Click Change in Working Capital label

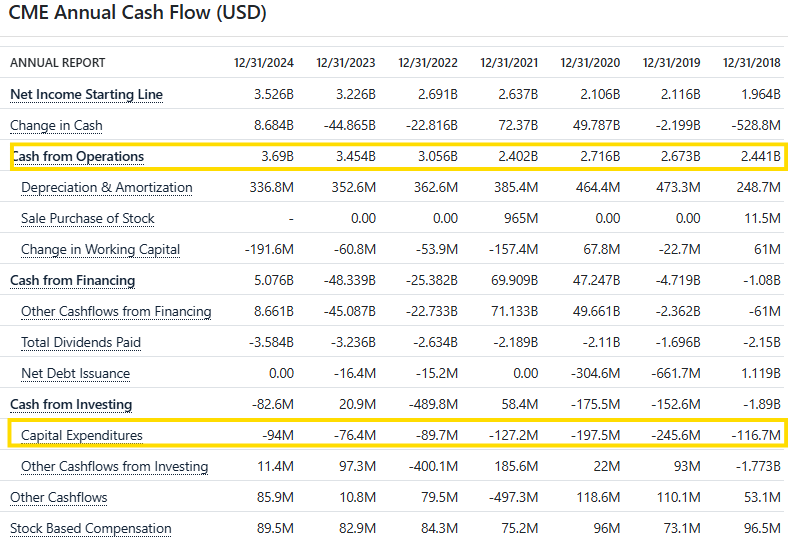click(x=101, y=250)
